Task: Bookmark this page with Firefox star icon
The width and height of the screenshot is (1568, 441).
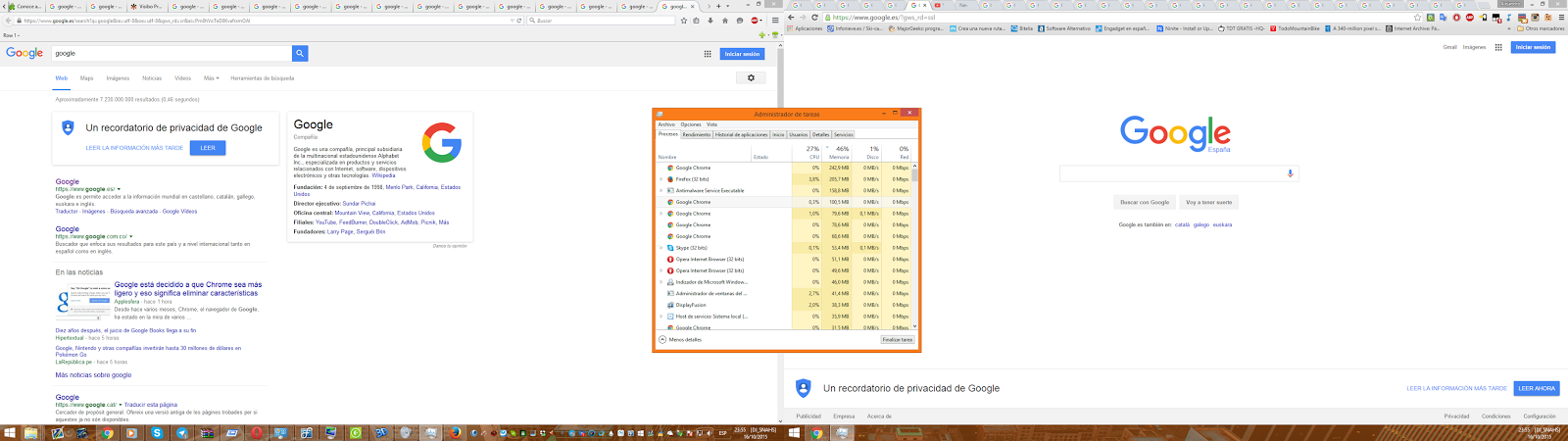Action: click(x=684, y=20)
